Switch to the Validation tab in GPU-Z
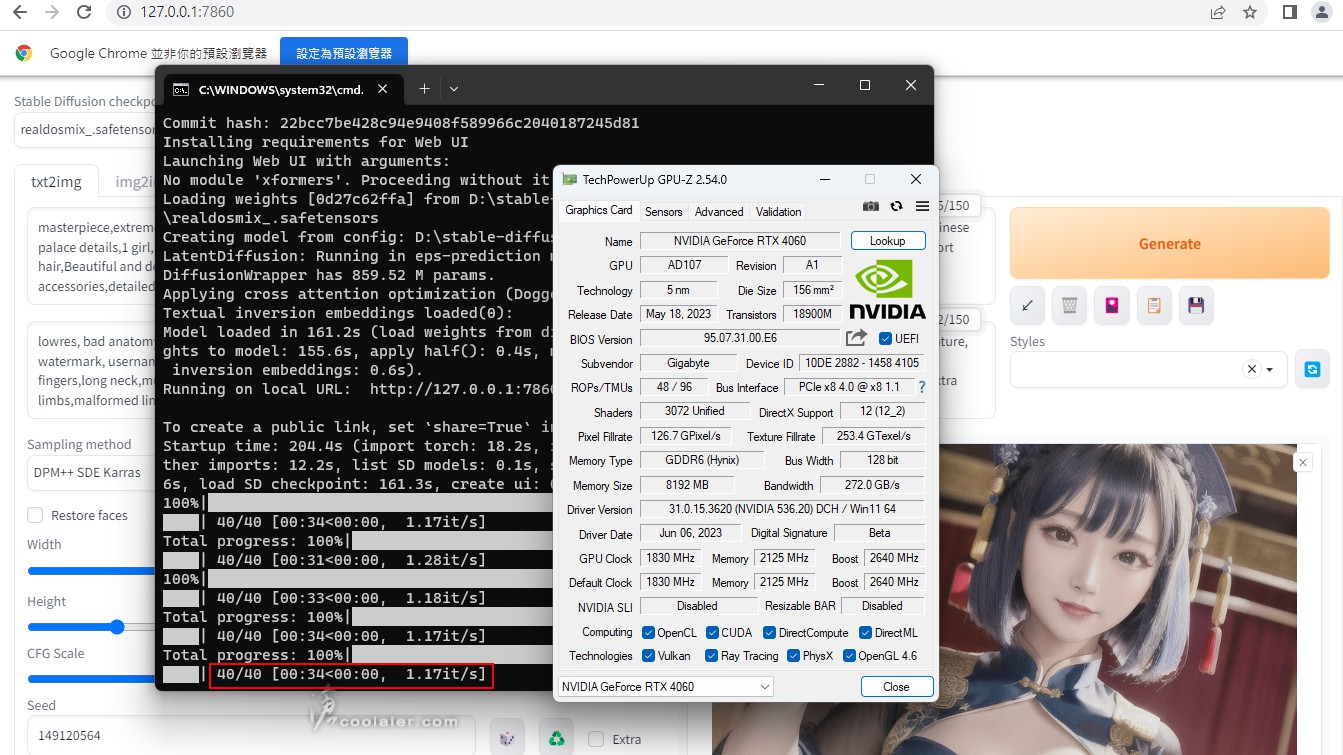Viewport: 1343px width, 755px height. pos(778,212)
